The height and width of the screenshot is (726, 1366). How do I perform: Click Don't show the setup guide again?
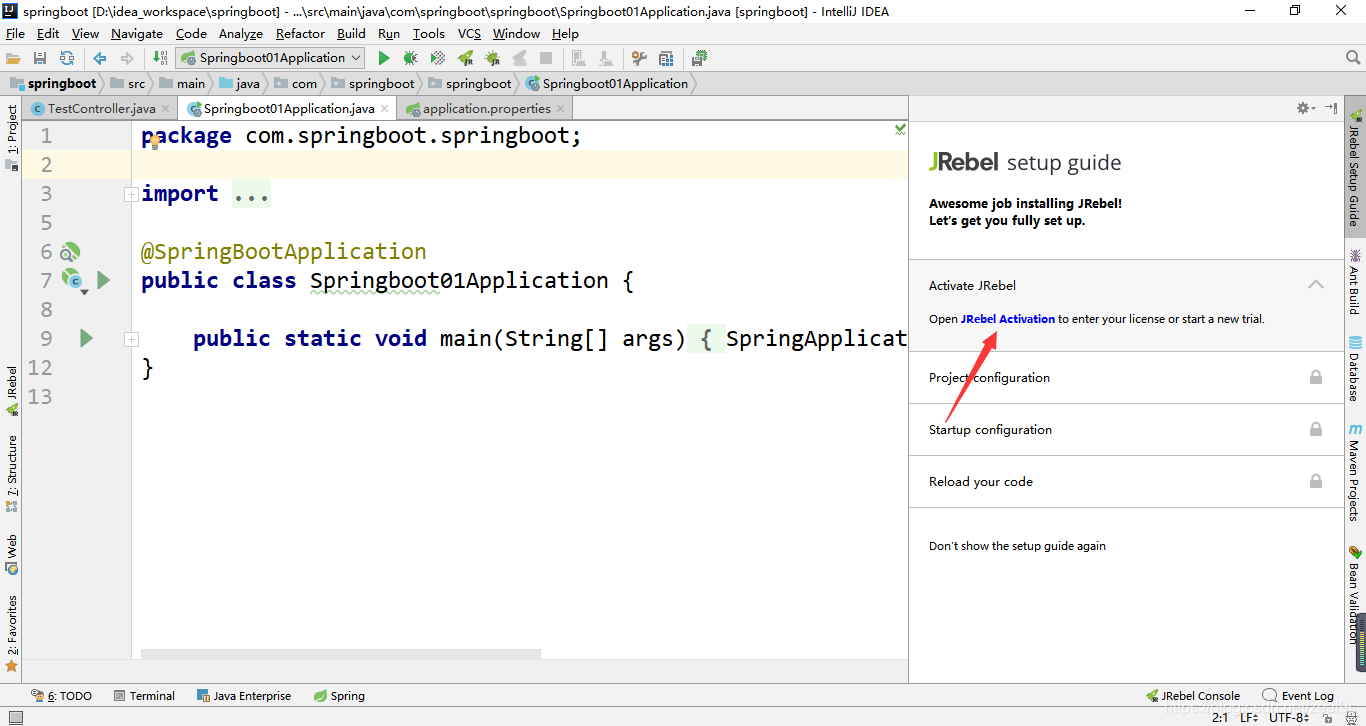point(1017,546)
